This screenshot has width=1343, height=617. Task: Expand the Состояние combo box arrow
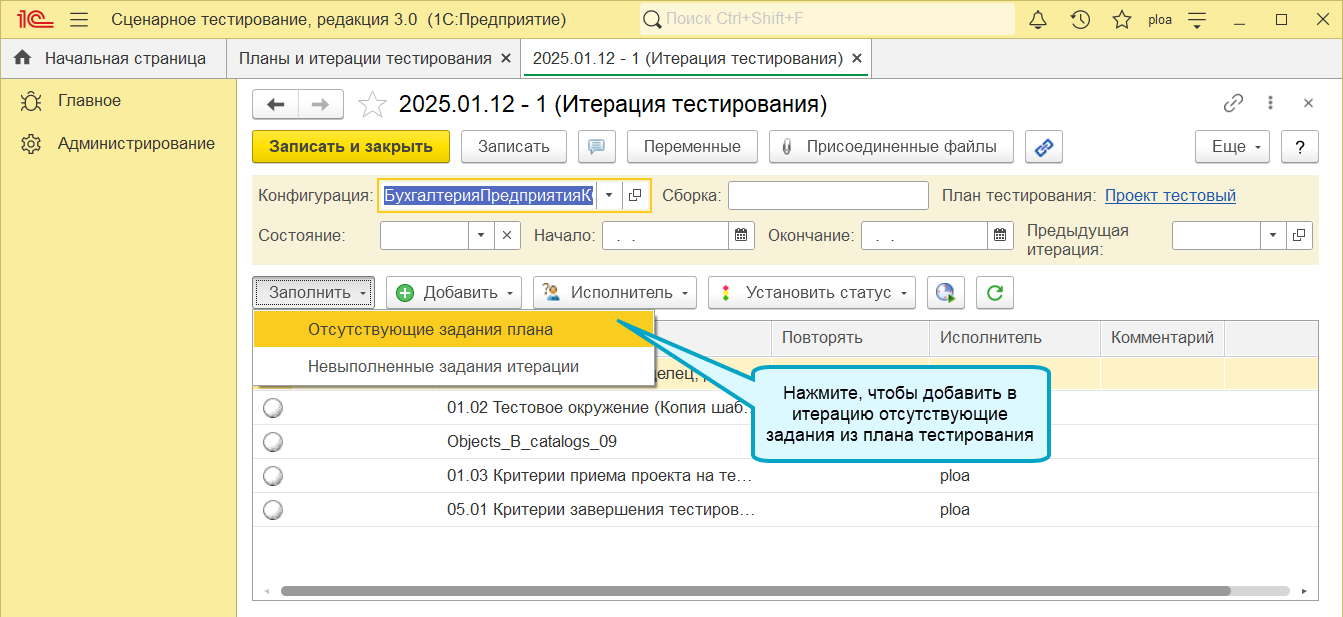point(481,236)
